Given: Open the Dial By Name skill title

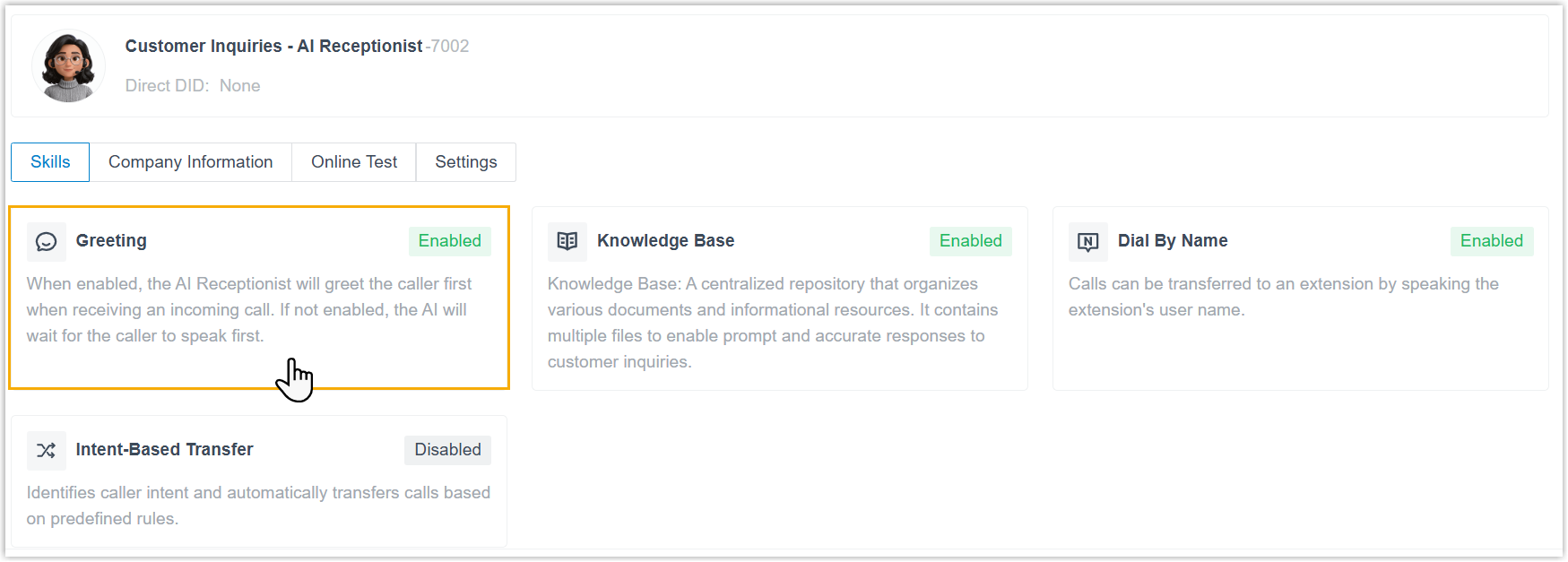Looking at the screenshot, I should tap(1173, 241).
